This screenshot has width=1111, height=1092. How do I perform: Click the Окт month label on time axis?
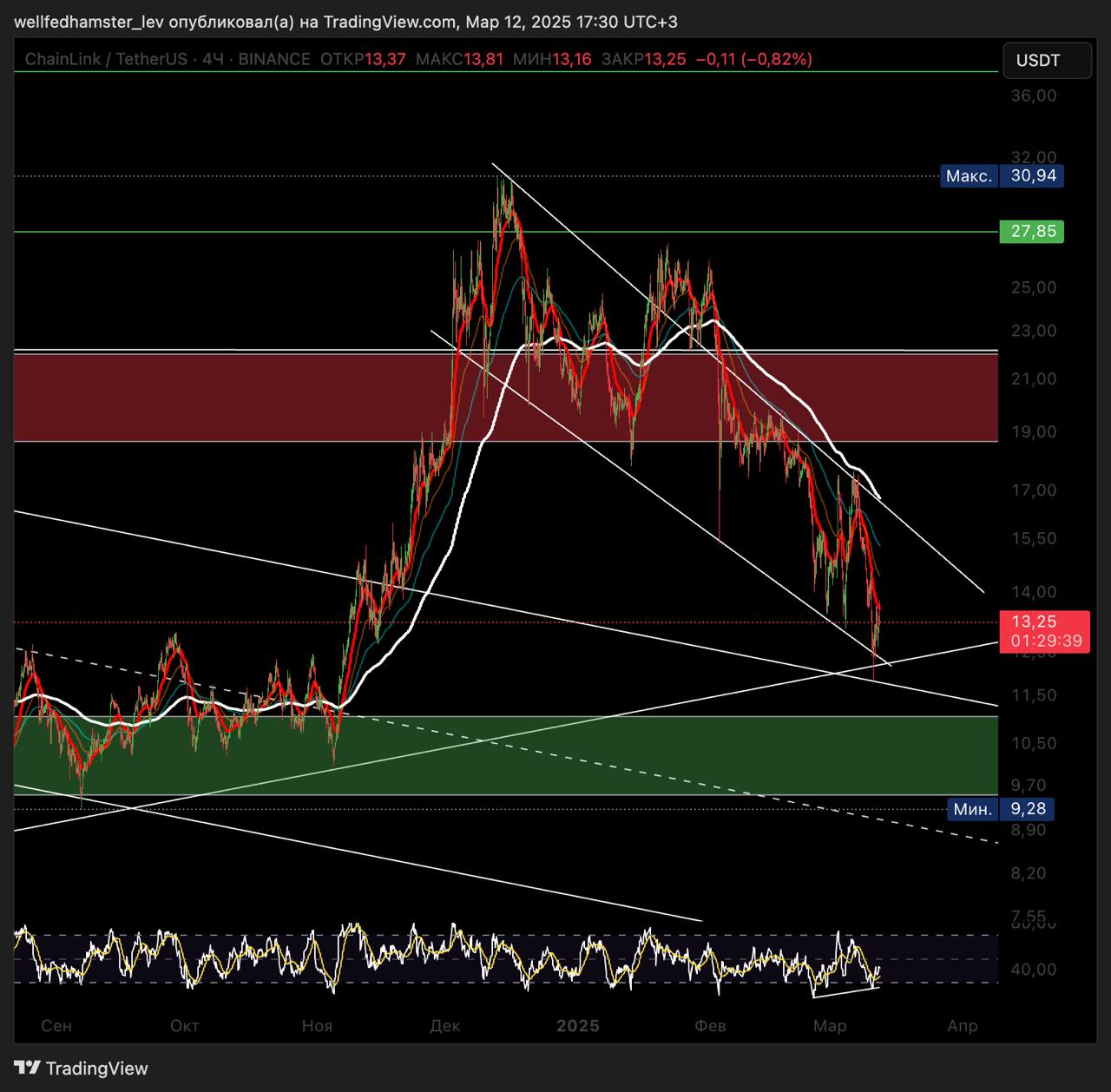tap(185, 1026)
